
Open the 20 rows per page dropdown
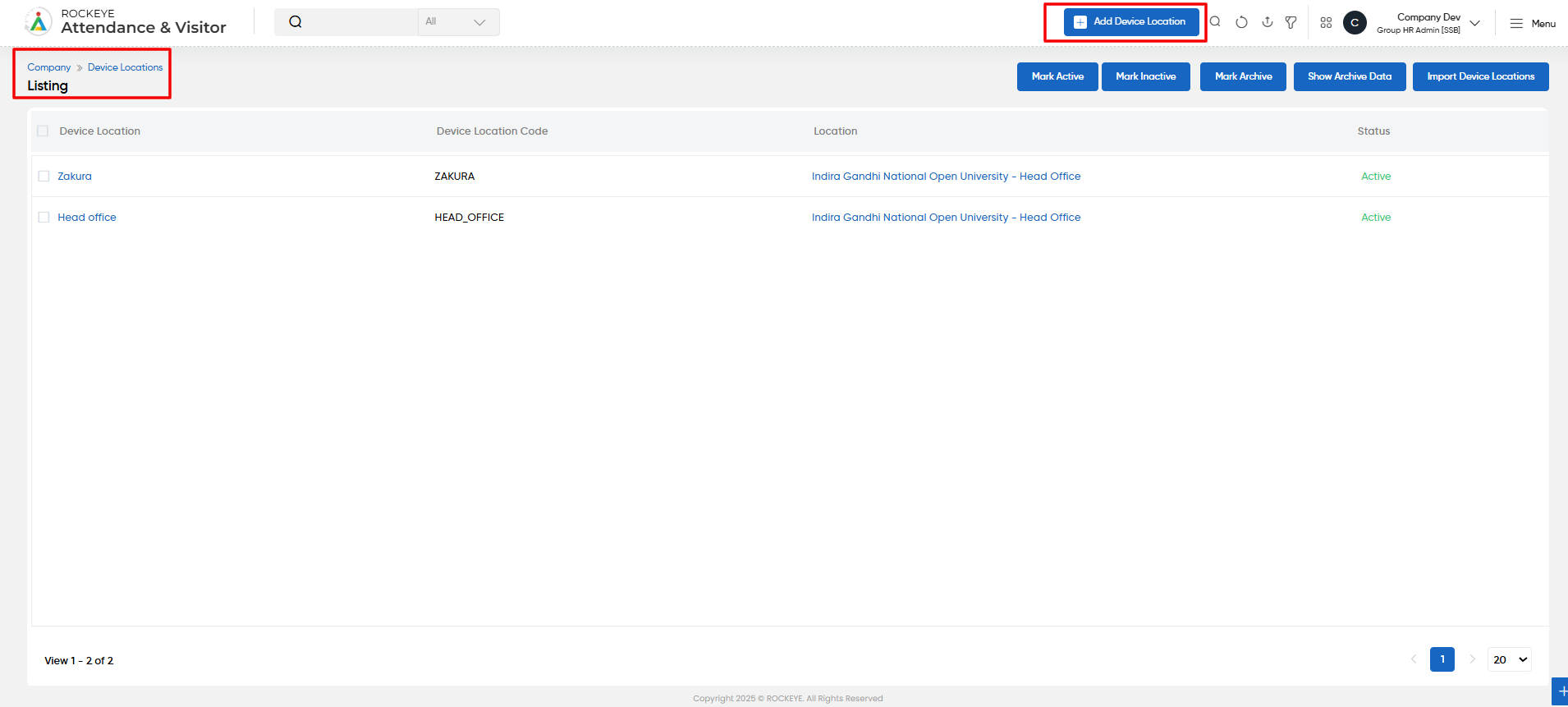click(1510, 659)
